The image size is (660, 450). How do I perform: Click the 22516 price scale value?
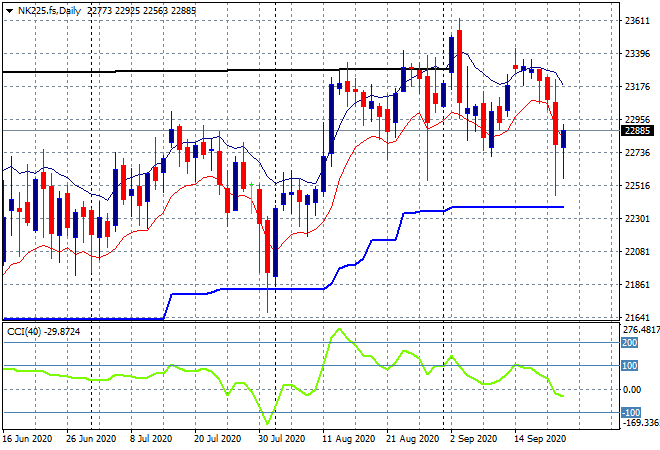tap(637, 186)
